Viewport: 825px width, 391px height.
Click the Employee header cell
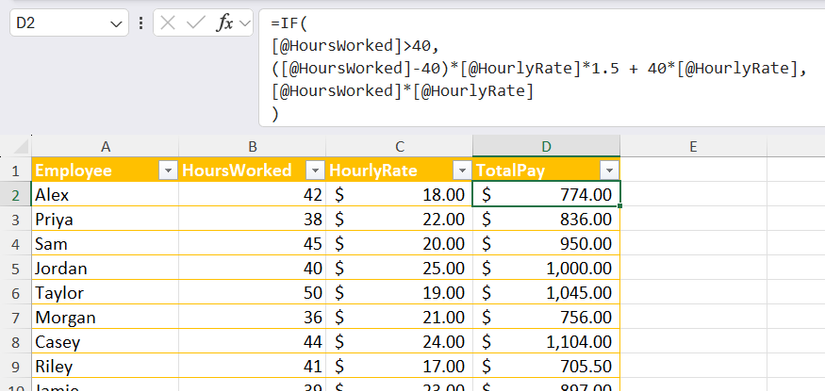[105, 170]
